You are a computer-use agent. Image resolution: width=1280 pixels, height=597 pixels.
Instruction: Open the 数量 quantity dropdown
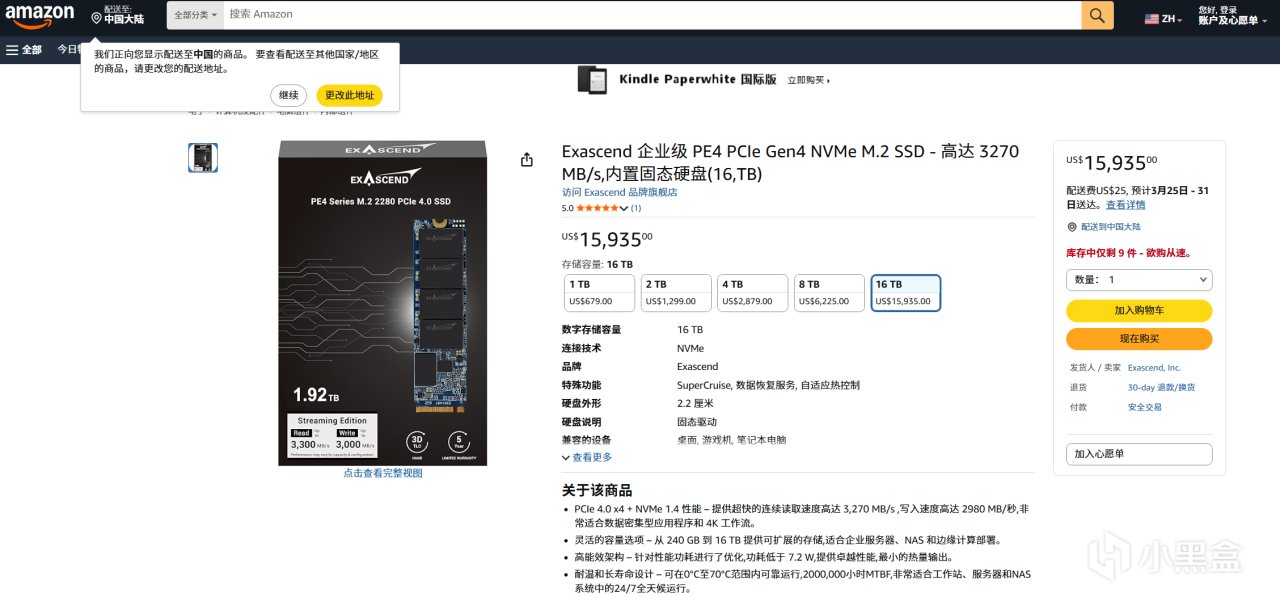pyautogui.click(x=1139, y=280)
